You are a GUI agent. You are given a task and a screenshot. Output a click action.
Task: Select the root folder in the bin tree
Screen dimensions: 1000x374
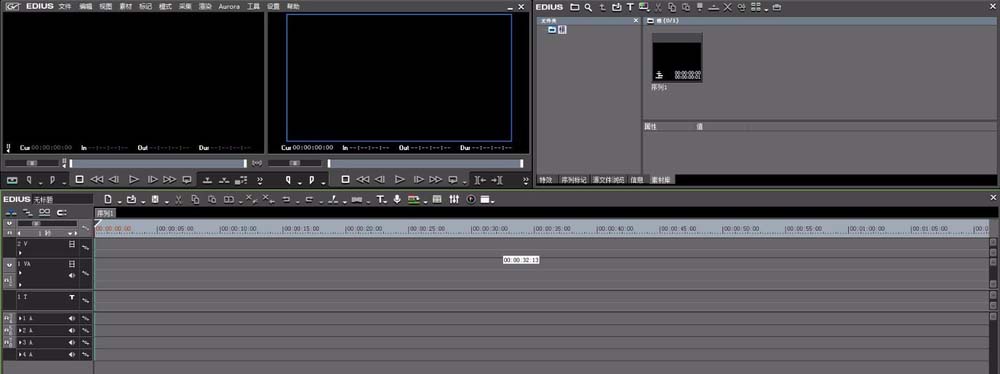tap(557, 29)
